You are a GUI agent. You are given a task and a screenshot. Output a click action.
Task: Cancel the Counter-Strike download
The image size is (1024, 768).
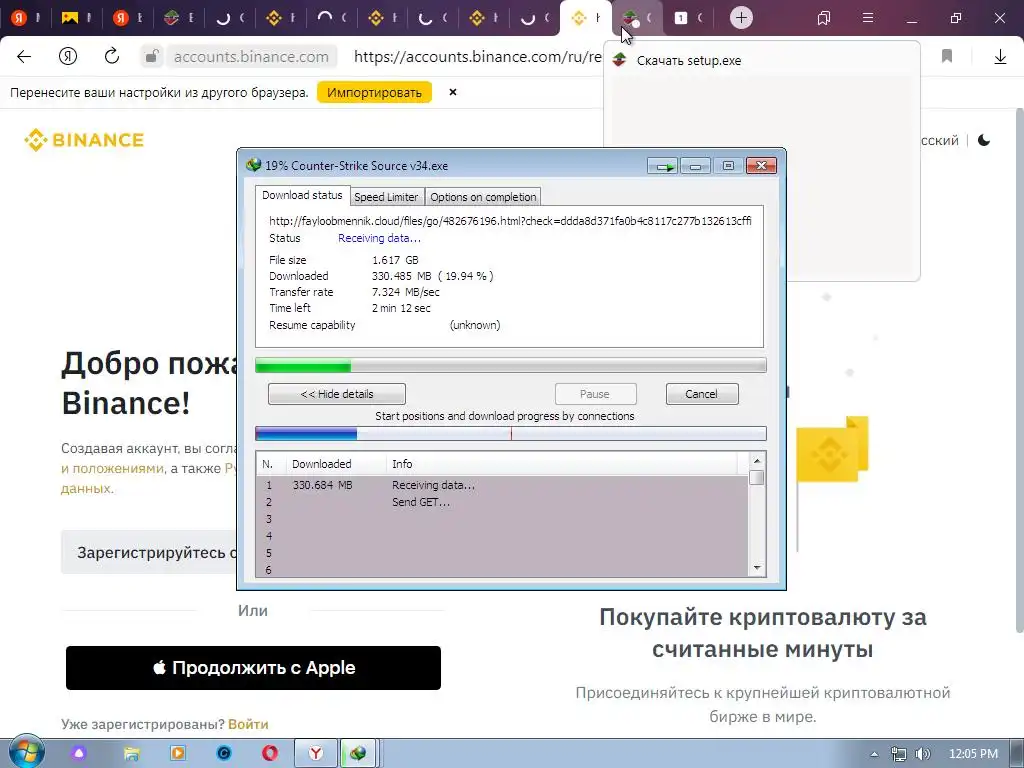coord(702,394)
